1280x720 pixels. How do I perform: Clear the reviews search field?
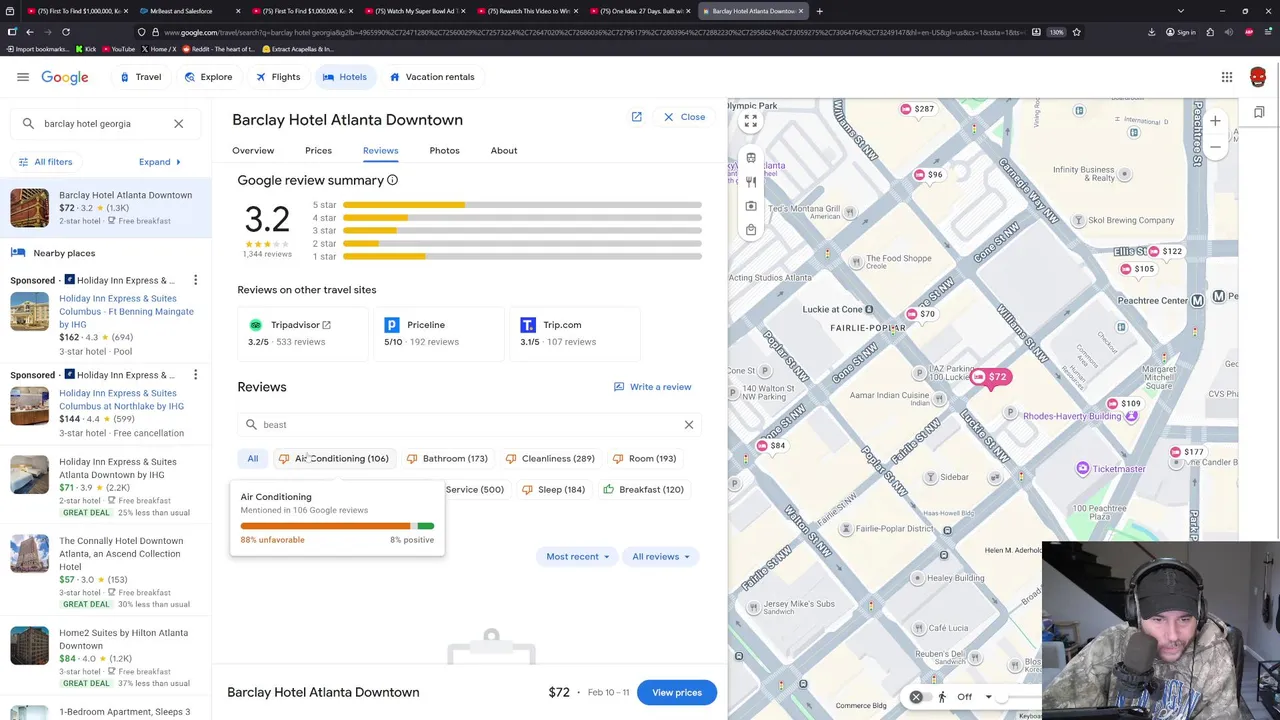688,424
